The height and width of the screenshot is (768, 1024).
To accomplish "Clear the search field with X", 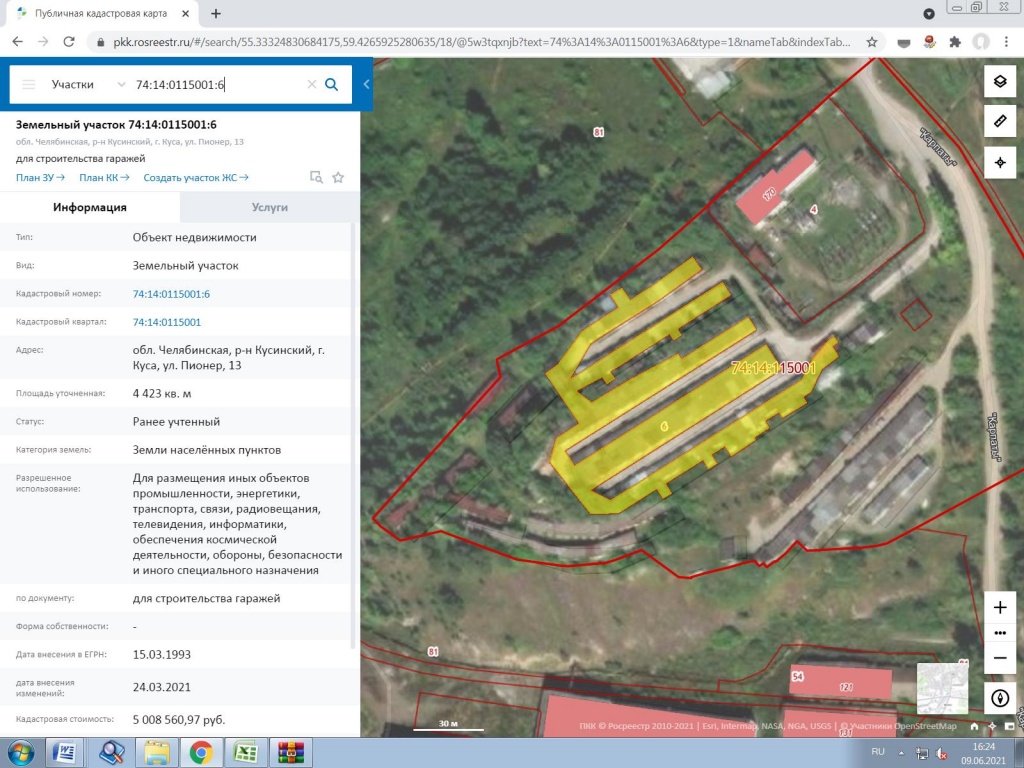I will click(312, 84).
